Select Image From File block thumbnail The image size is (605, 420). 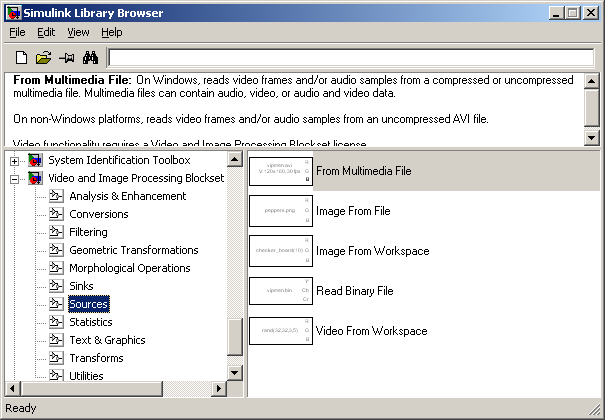[281, 211]
